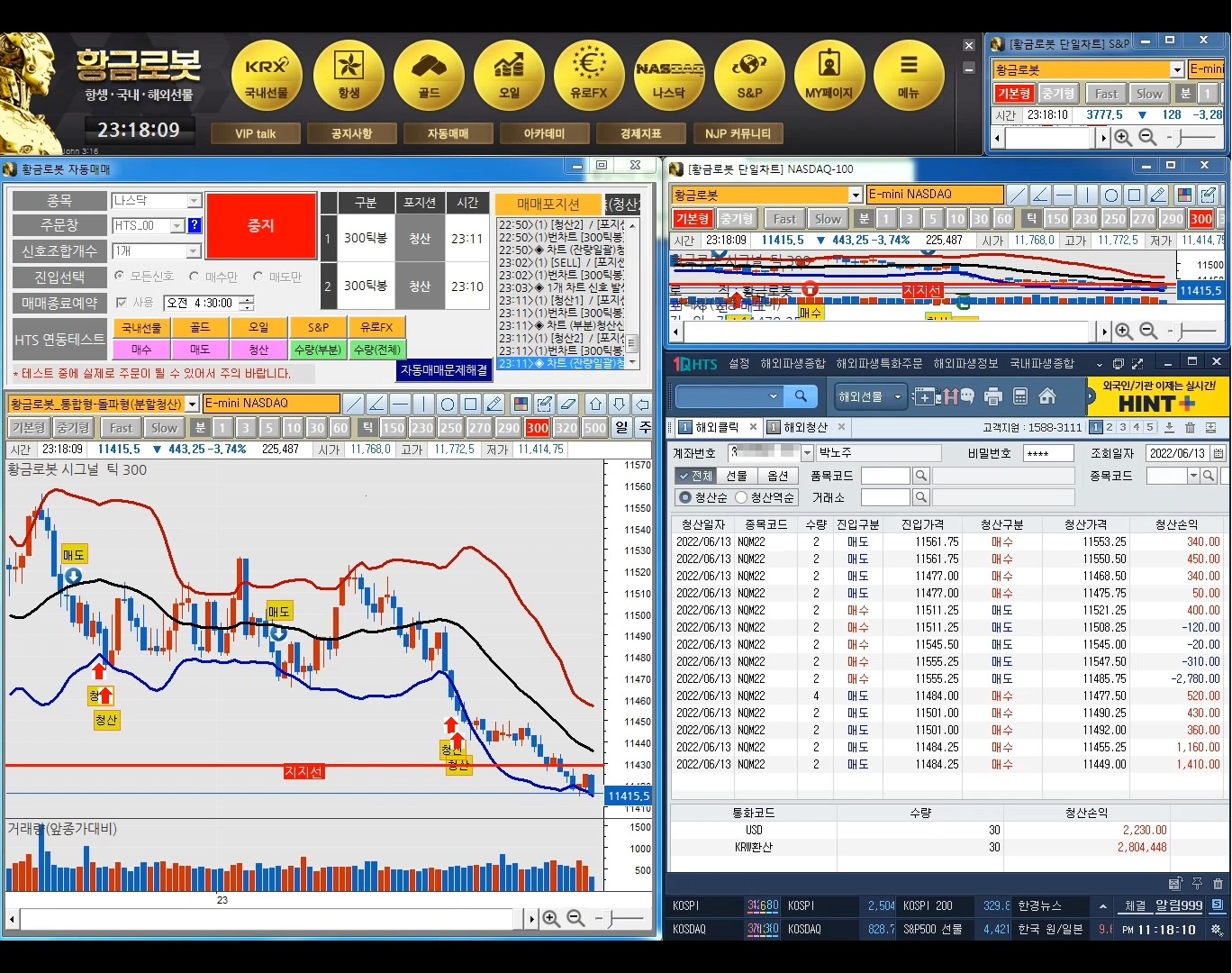Viewport: 1232px width, 973px height.
Task: Select the 300 tick button in main chart
Action: point(538,428)
